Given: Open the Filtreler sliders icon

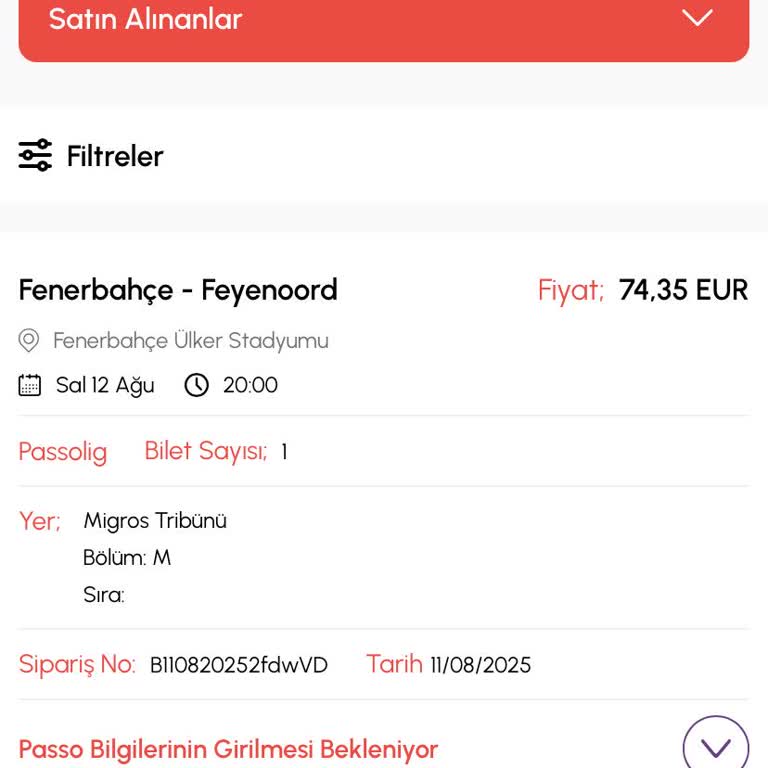Looking at the screenshot, I should (x=35, y=155).
